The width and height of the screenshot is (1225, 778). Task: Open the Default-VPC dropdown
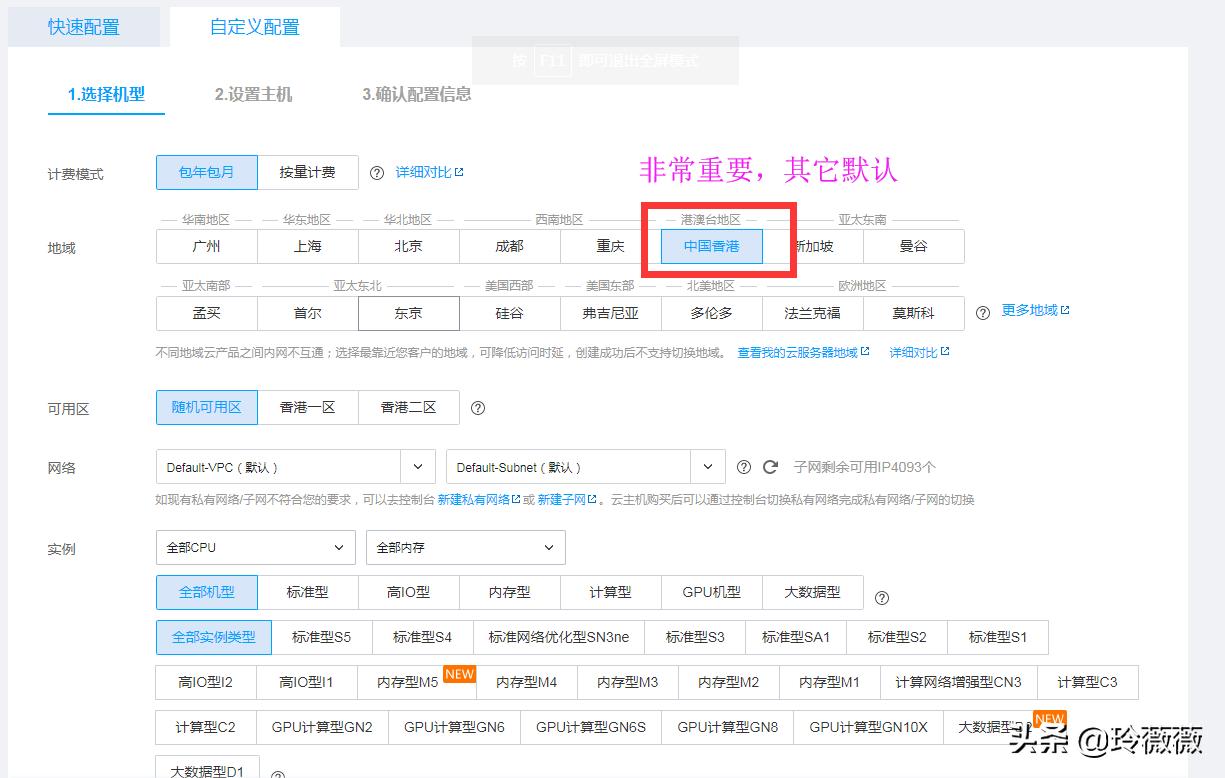pyautogui.click(x=290, y=466)
